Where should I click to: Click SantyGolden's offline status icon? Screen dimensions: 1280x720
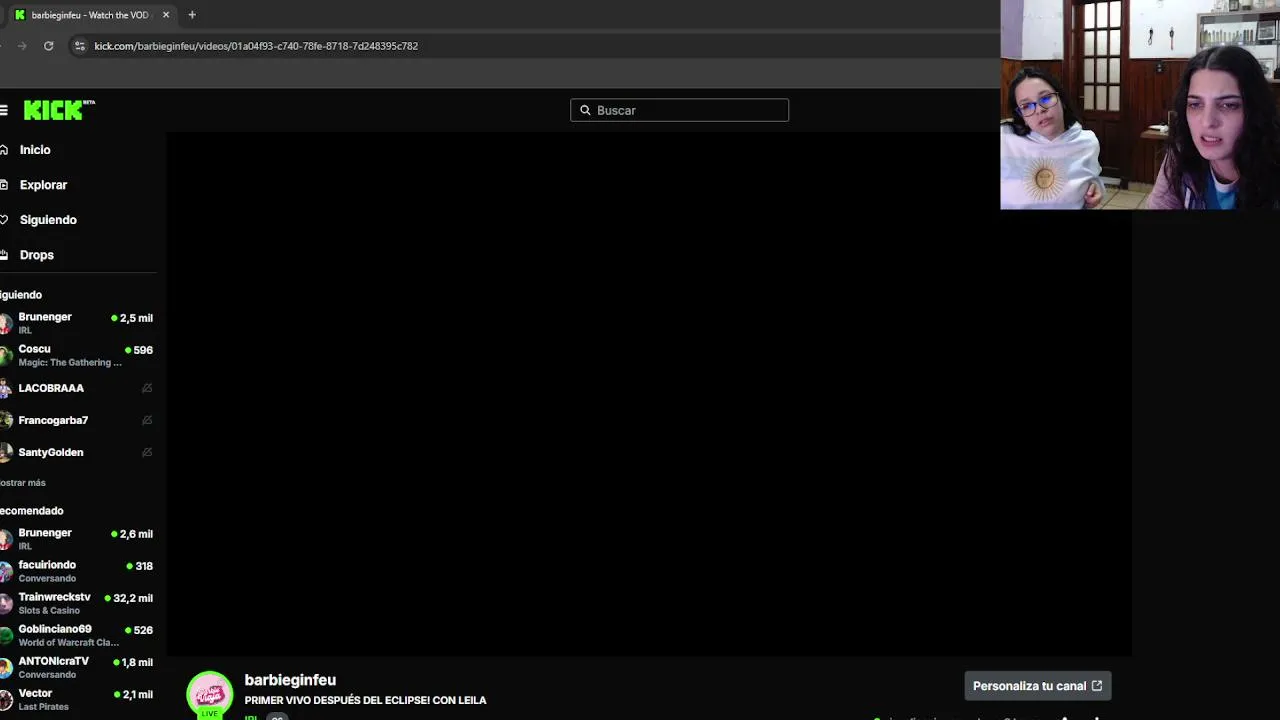[x=147, y=452]
